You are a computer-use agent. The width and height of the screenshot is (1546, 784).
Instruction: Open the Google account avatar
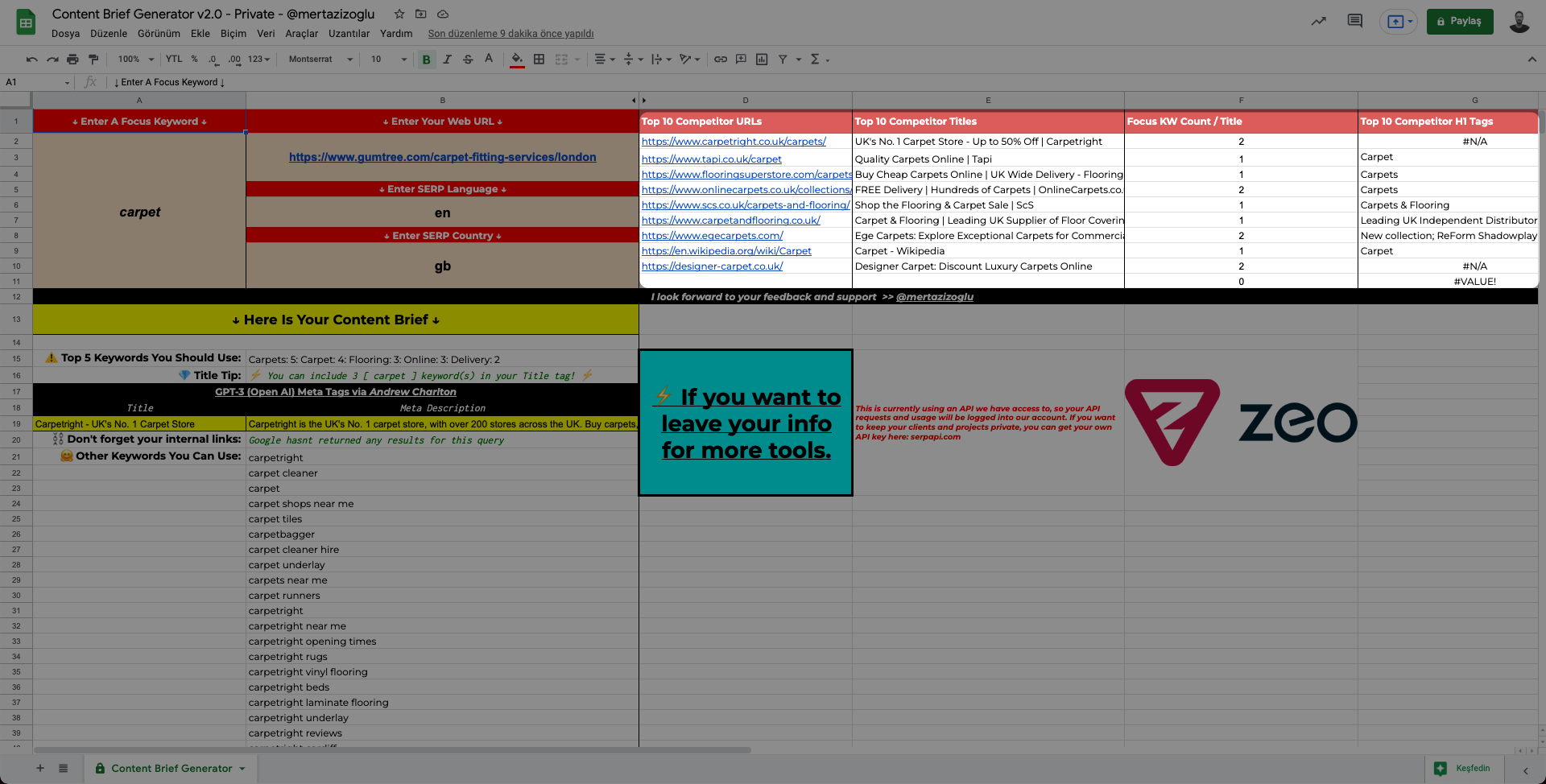click(1519, 22)
